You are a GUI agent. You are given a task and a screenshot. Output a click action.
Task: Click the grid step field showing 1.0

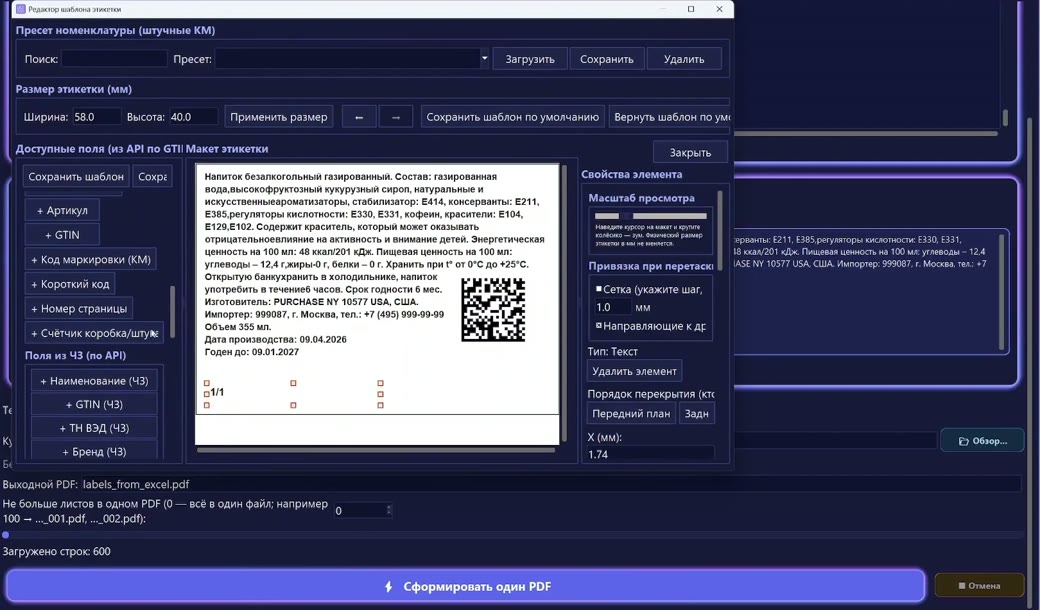coord(612,307)
